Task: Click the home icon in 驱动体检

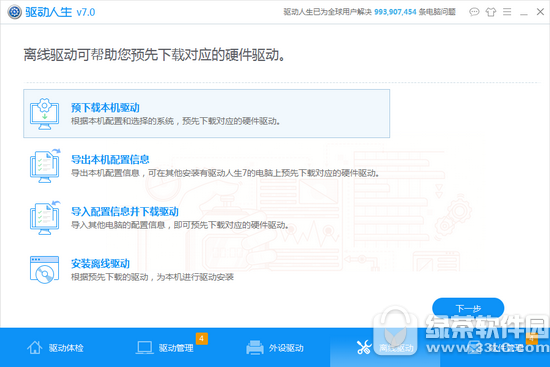Action: point(34,347)
